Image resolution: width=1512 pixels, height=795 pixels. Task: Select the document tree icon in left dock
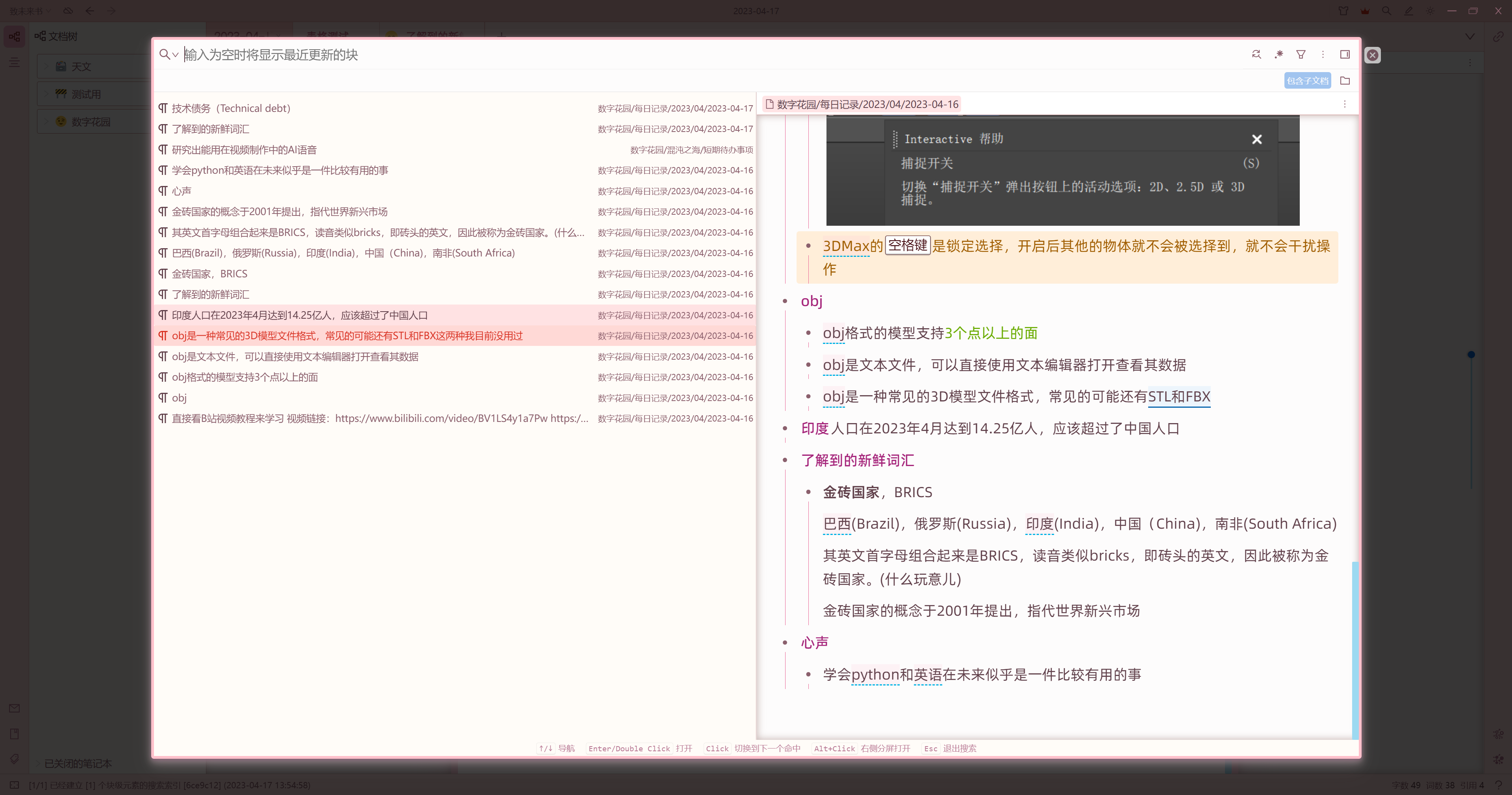coord(14,36)
